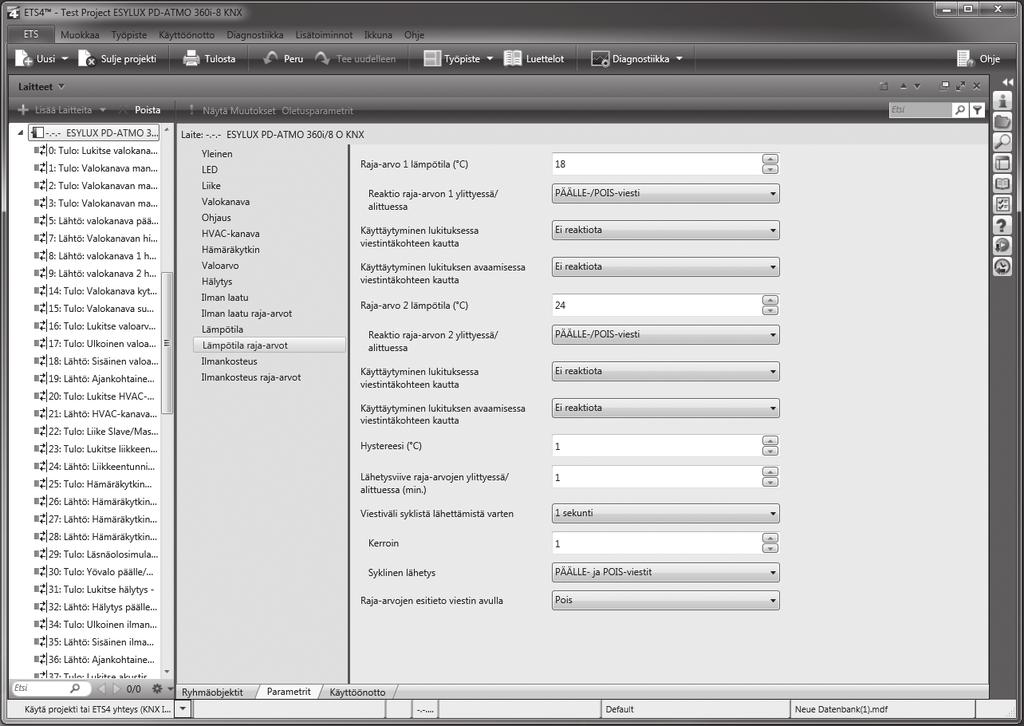Open the Uusi button dropdown arrow

pos(65,59)
